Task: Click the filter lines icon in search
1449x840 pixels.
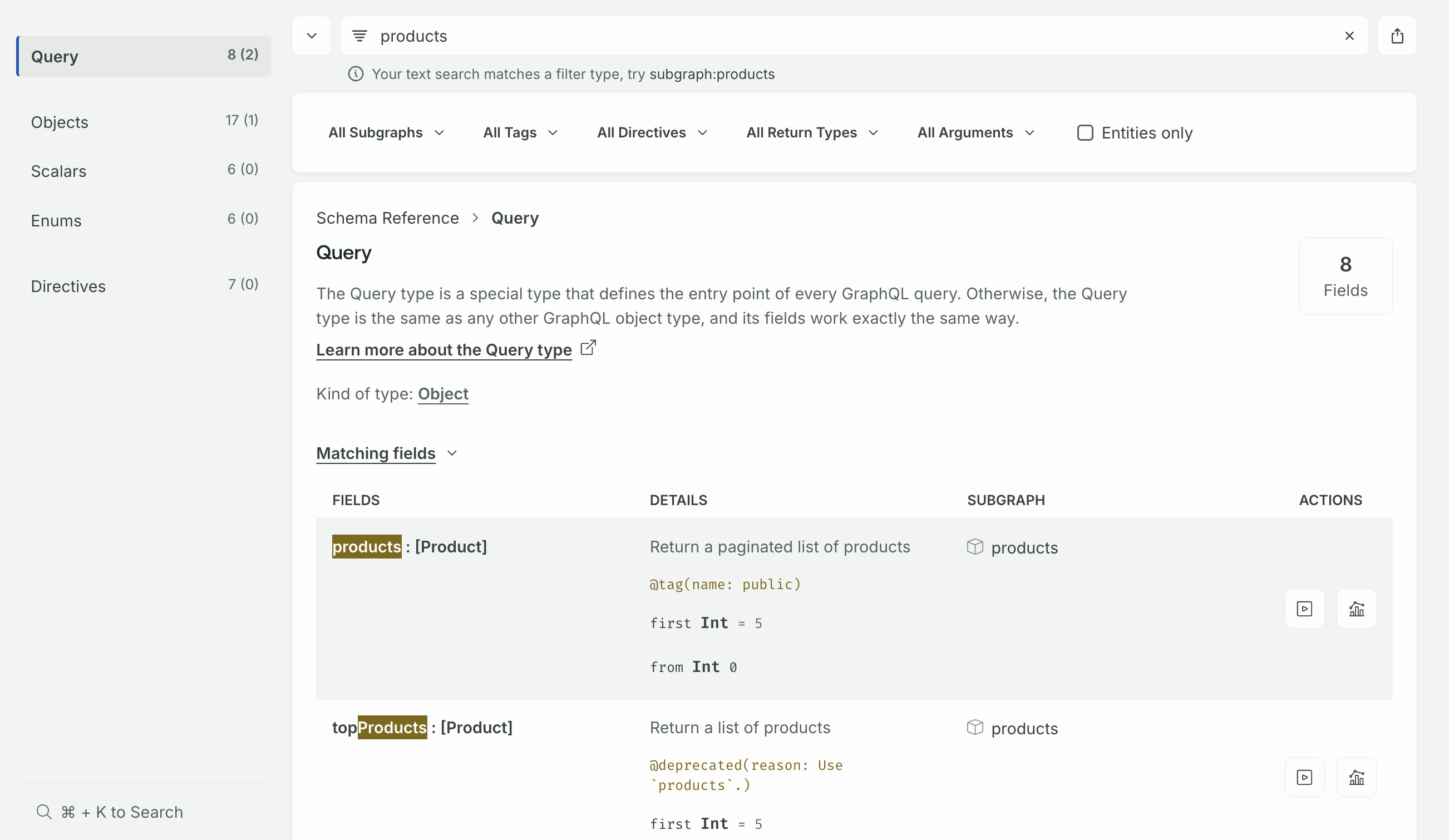Action: click(x=359, y=36)
